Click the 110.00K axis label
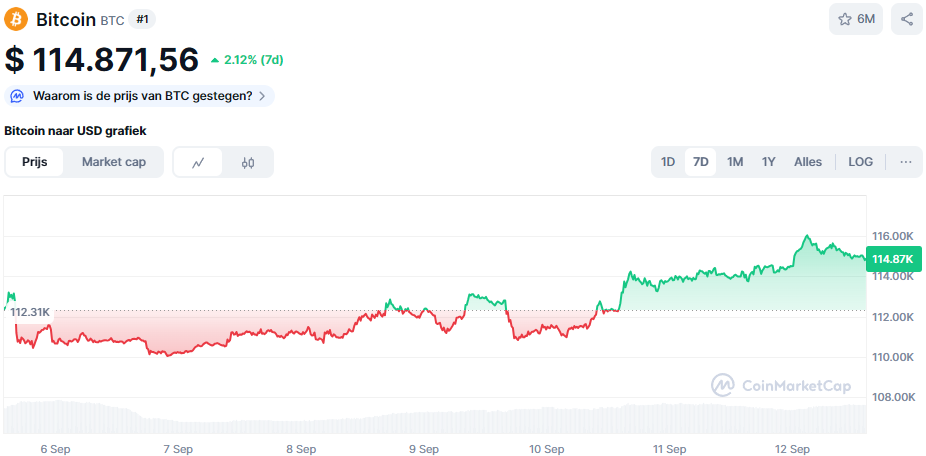Image resolution: width=926 pixels, height=456 pixels. point(893,357)
